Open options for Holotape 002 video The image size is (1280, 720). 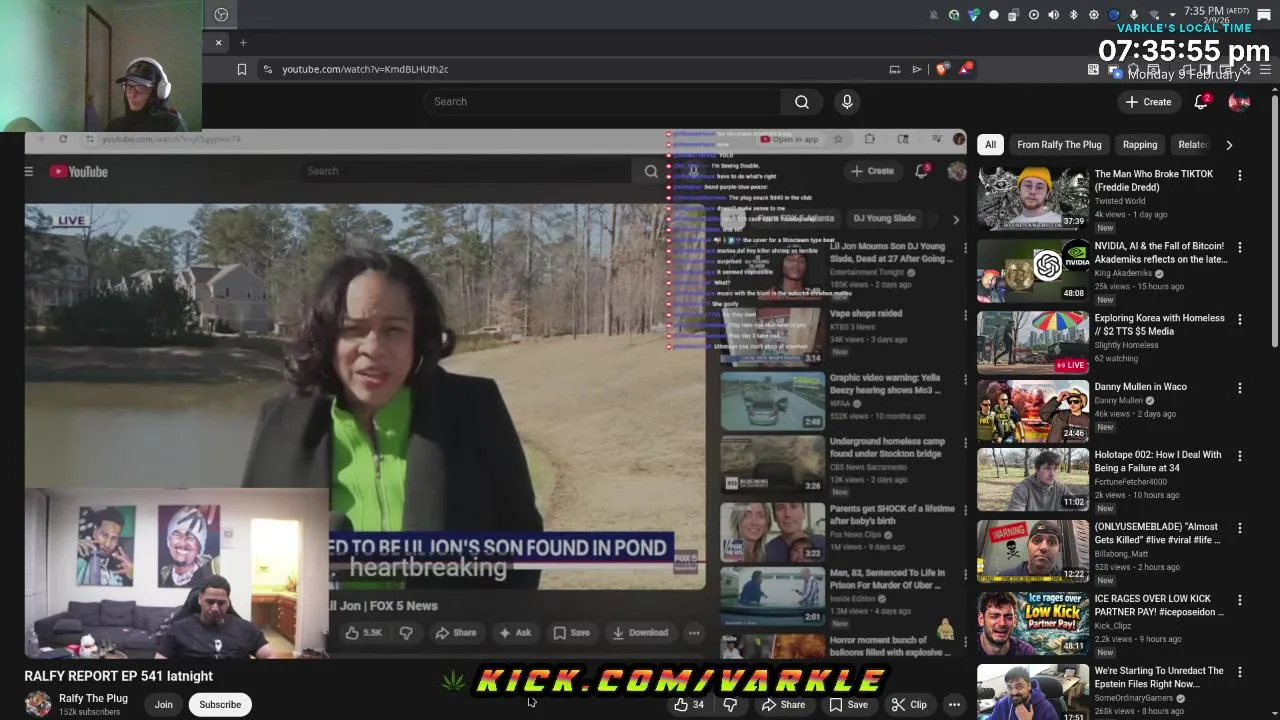[1240, 456]
